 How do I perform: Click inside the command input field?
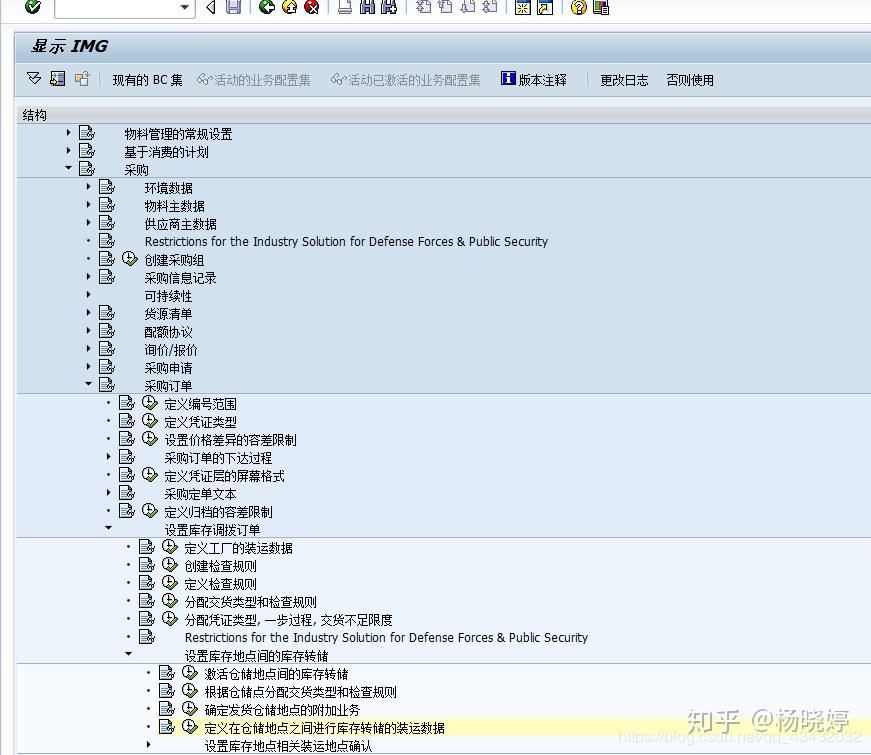pos(115,10)
